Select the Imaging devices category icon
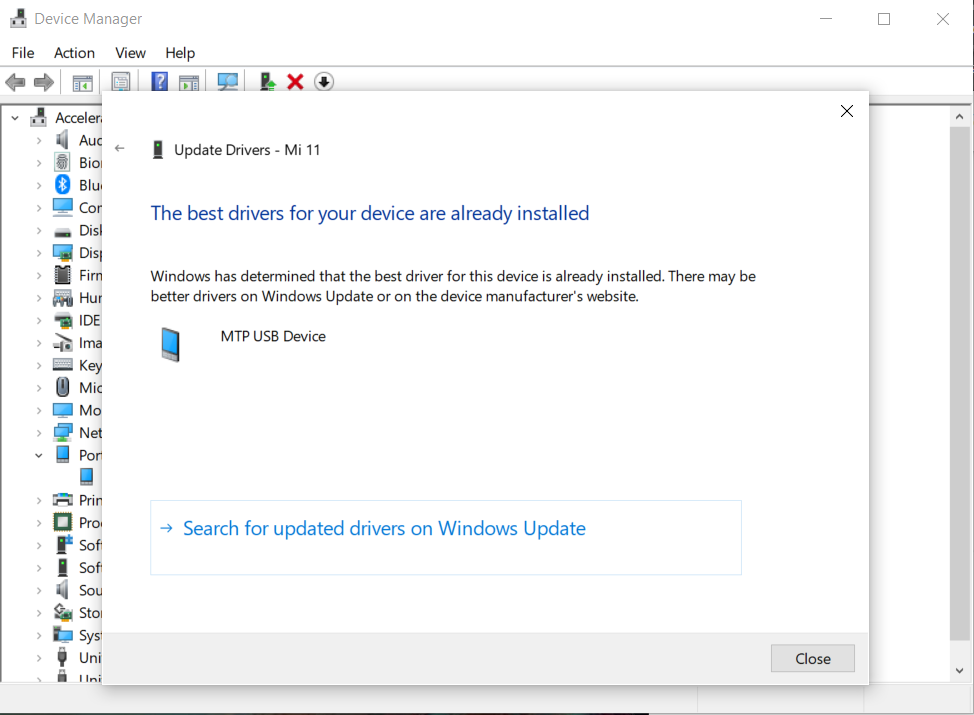 (63, 342)
